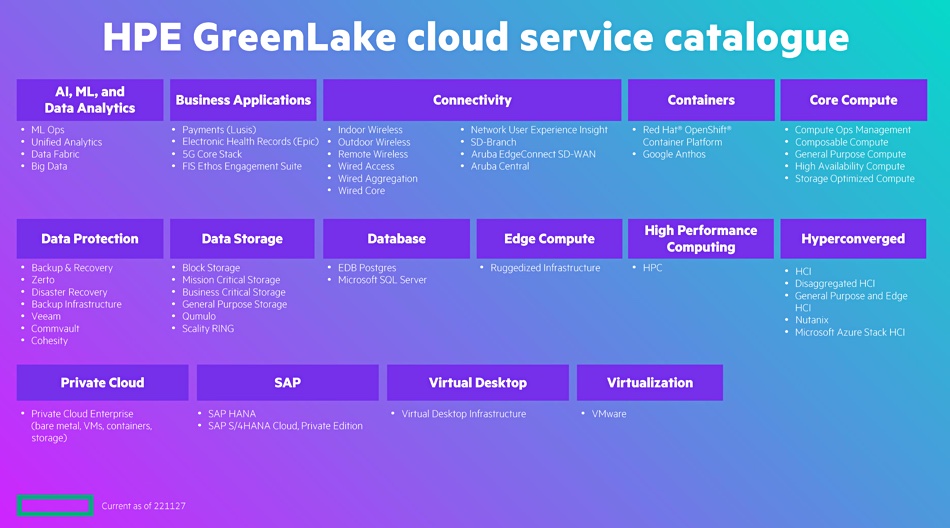Select 'Aruba EdgeConnect SD-WAN'
Viewport: 950px width, 528px height.
tap(533, 154)
